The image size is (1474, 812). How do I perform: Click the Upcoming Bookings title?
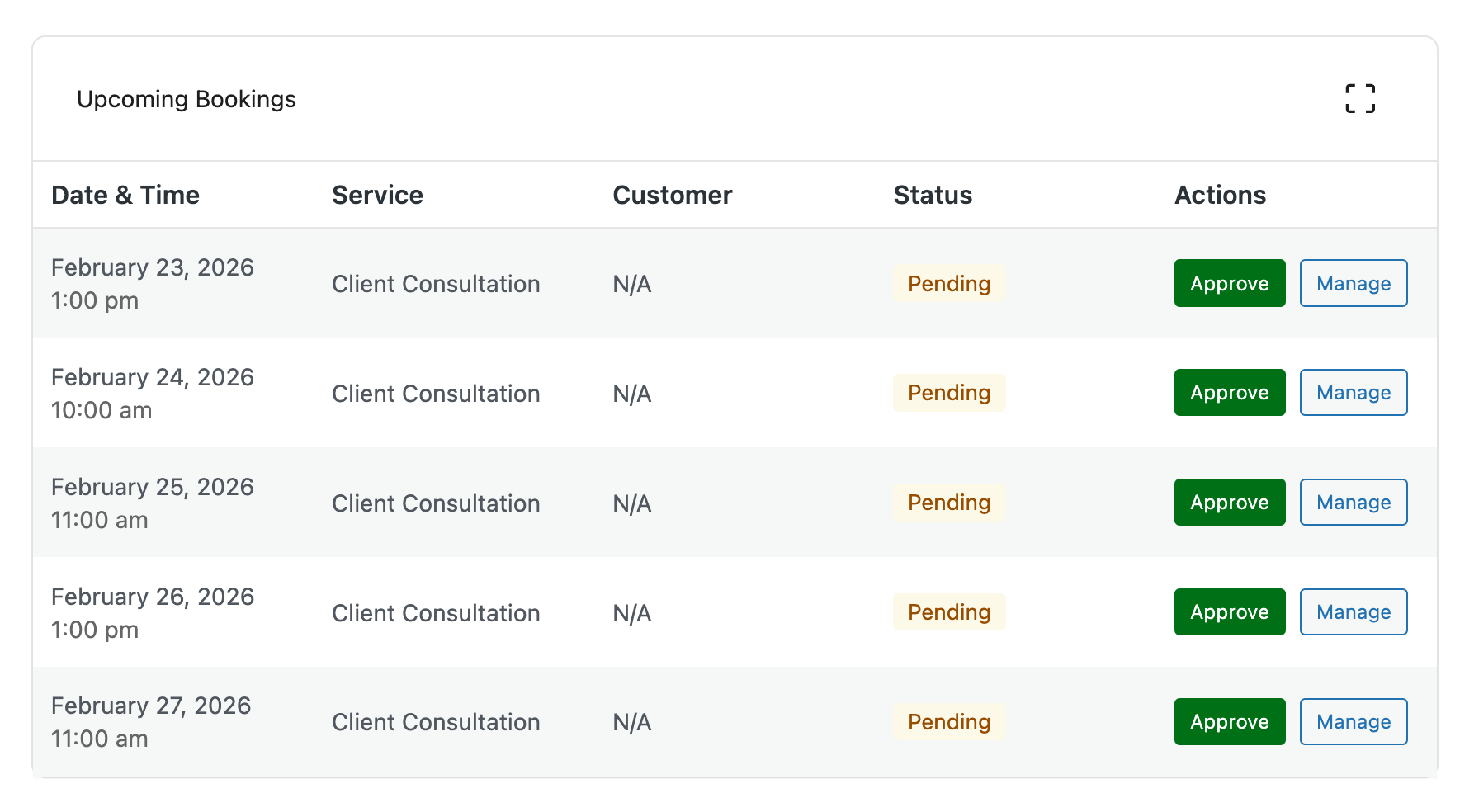[x=187, y=100]
